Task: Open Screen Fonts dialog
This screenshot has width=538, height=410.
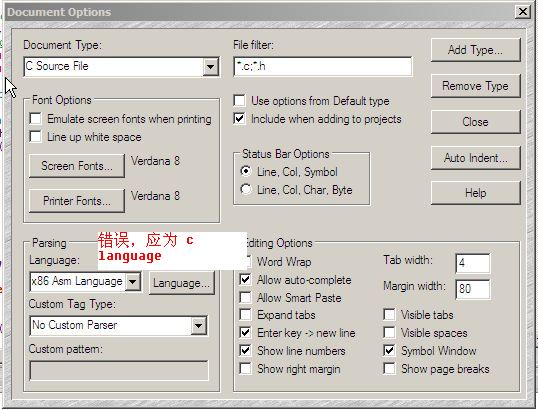Action: (x=77, y=166)
